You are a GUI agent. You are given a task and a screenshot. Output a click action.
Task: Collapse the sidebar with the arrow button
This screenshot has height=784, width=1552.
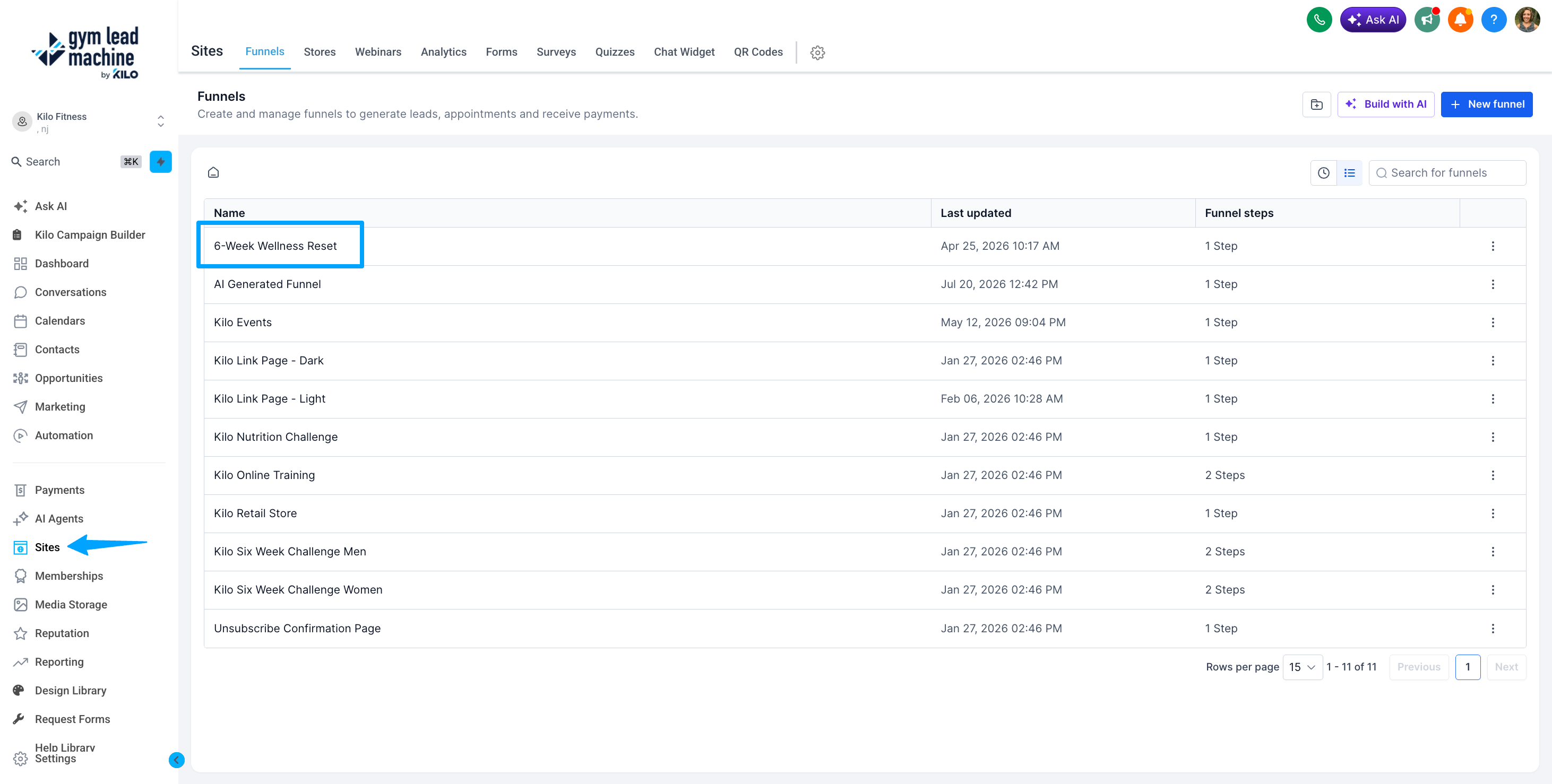click(177, 760)
